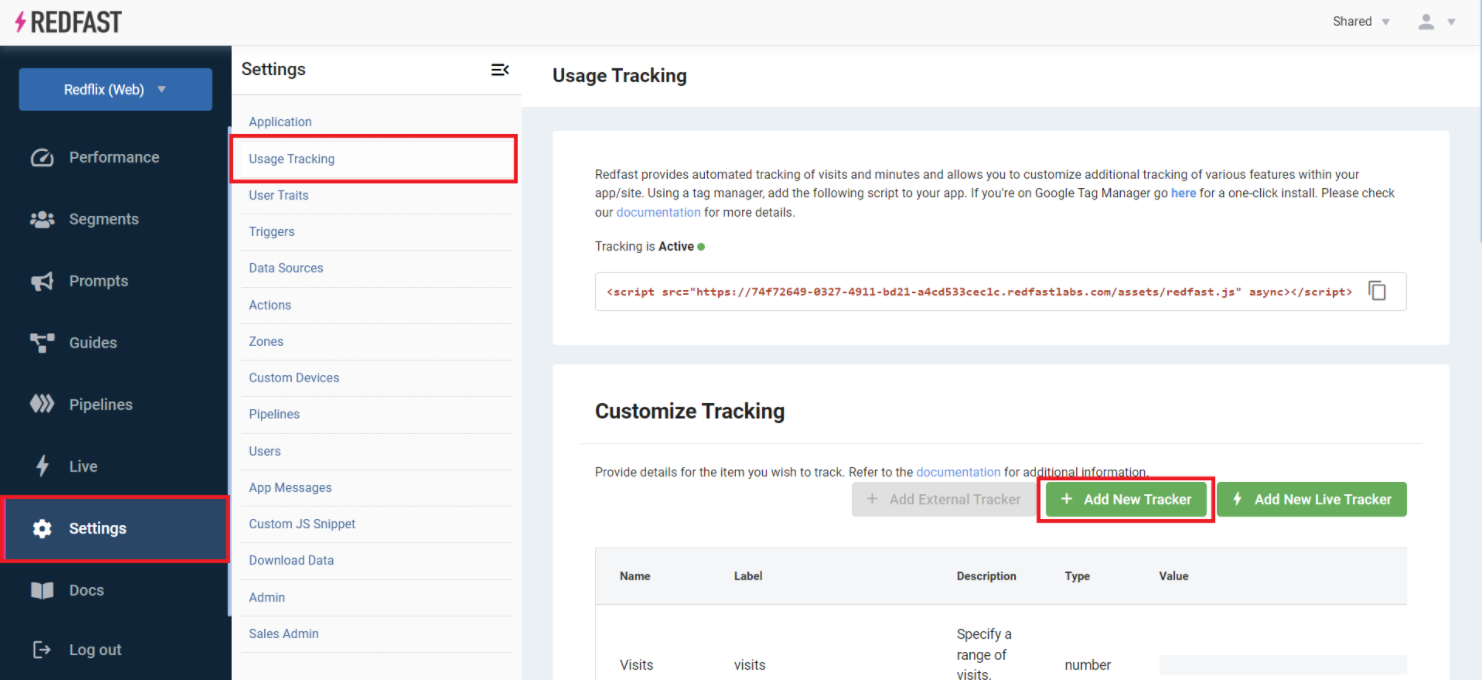Open Users settings
The height and width of the screenshot is (680, 1482).
pyautogui.click(x=265, y=451)
